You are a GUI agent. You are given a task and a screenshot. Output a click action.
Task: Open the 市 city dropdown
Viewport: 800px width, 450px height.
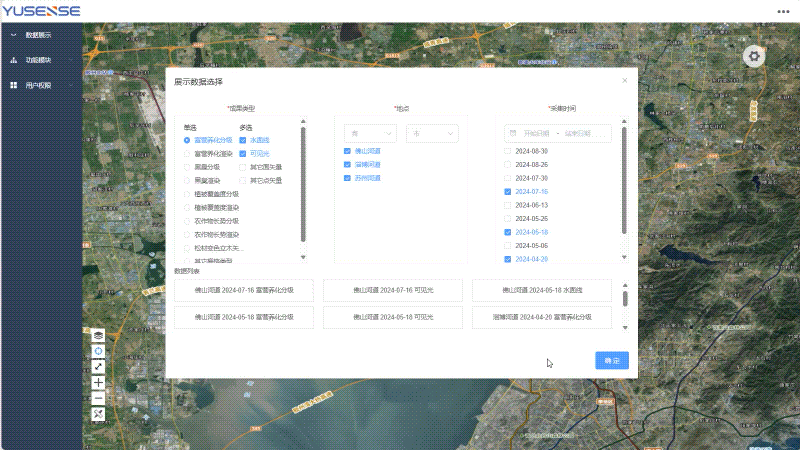click(x=431, y=132)
